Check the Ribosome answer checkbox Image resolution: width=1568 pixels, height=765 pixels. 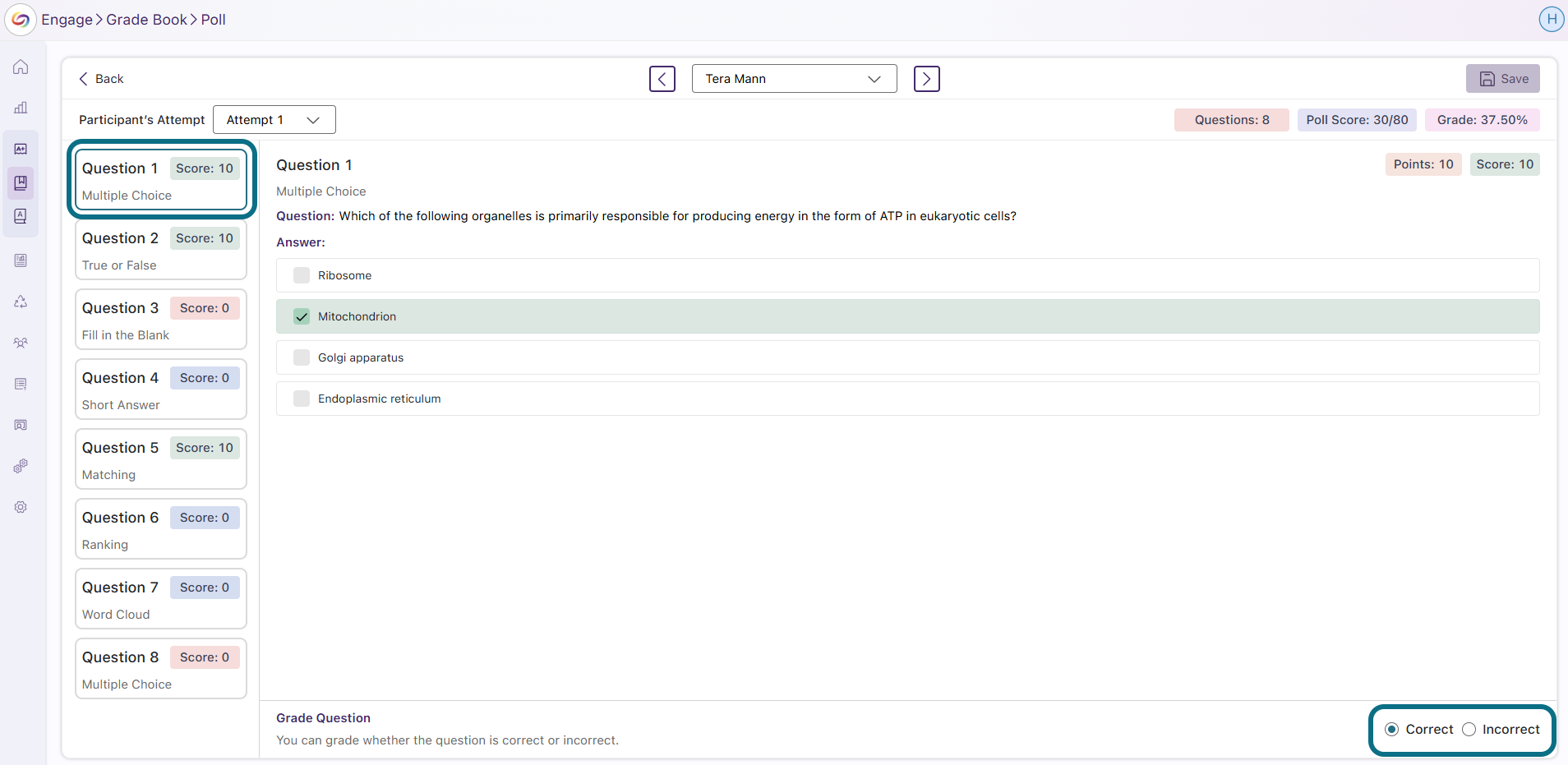(302, 275)
